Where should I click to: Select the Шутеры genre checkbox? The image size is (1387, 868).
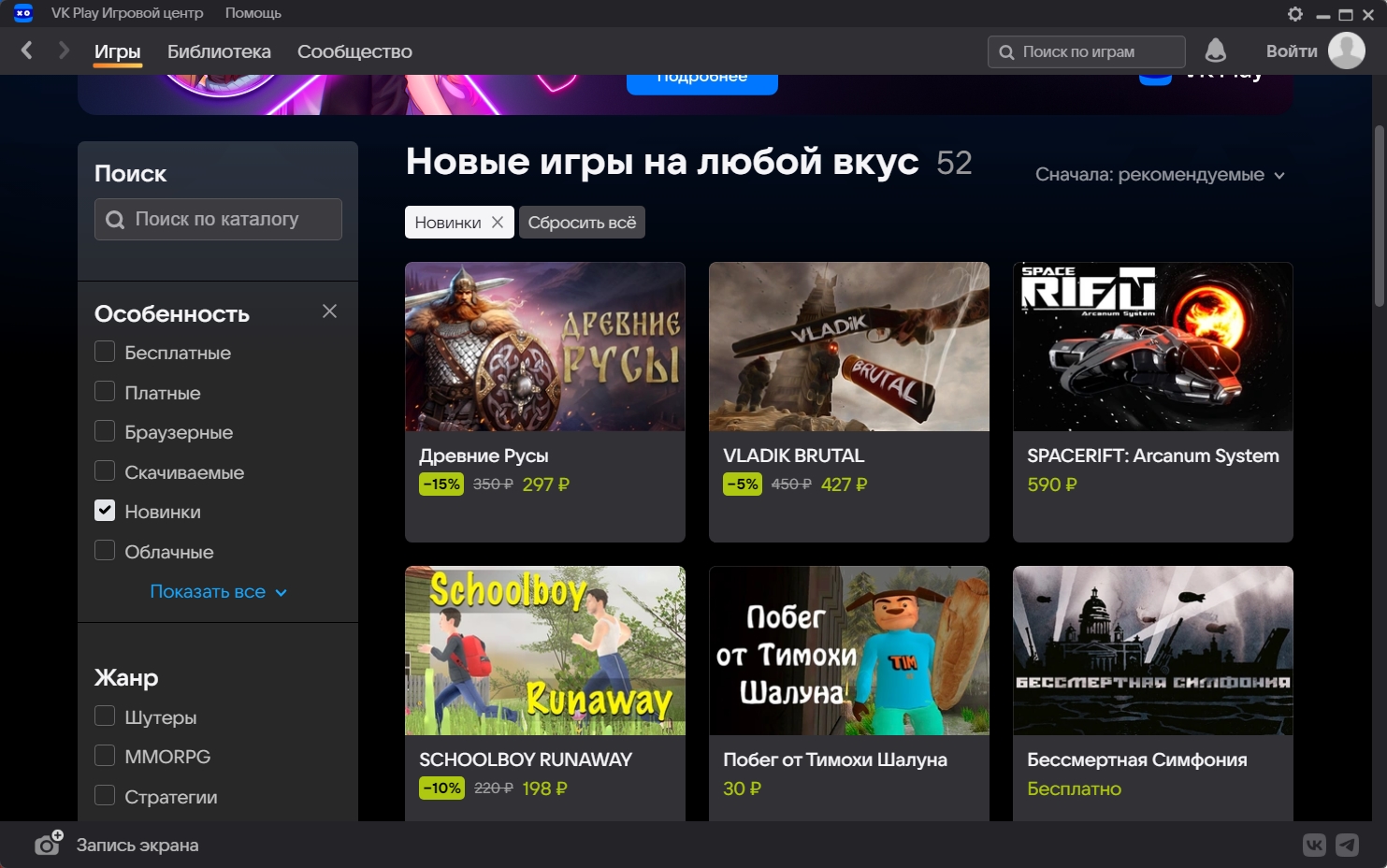coord(105,716)
